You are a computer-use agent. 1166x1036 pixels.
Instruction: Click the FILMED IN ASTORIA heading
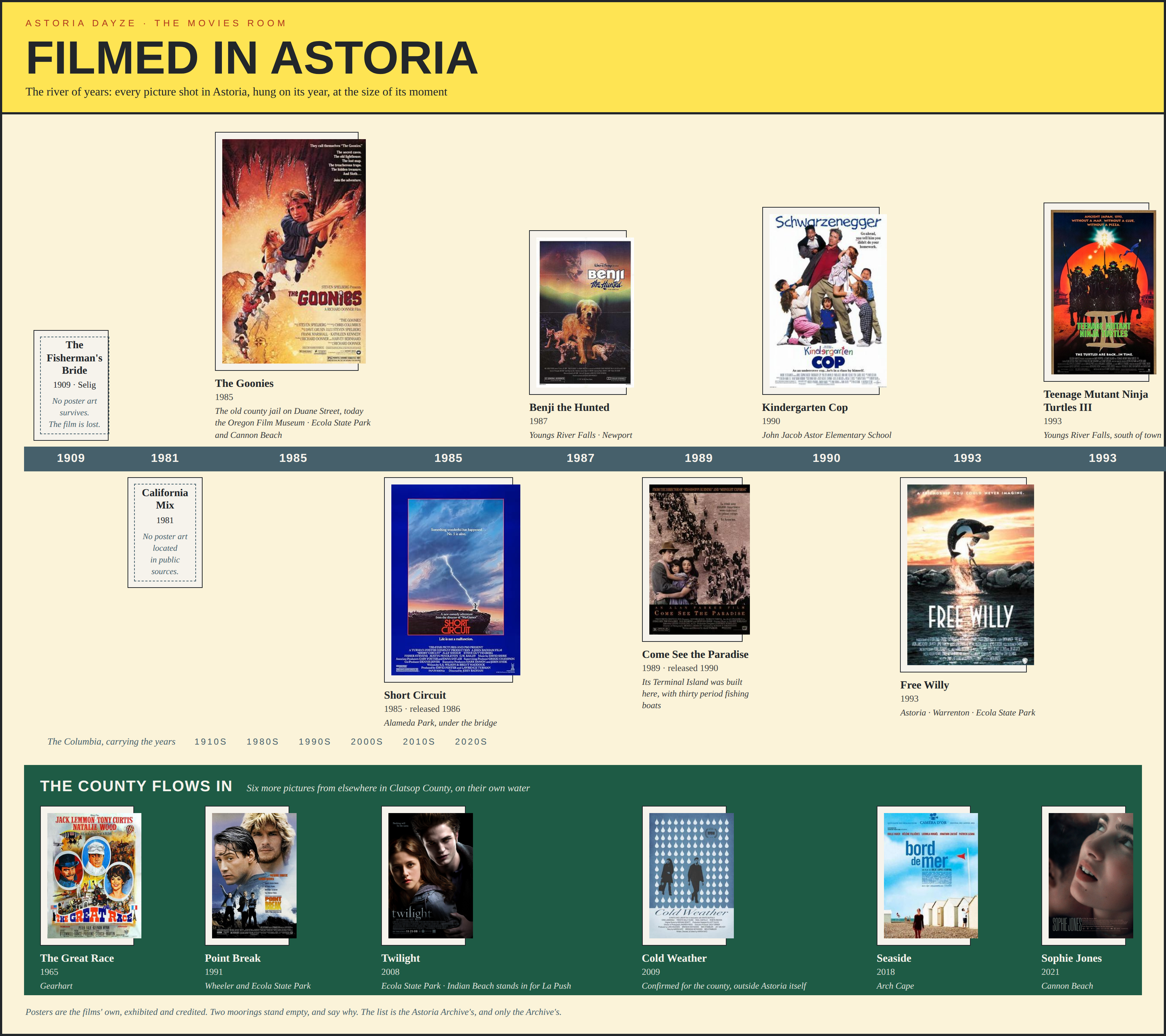(x=251, y=58)
